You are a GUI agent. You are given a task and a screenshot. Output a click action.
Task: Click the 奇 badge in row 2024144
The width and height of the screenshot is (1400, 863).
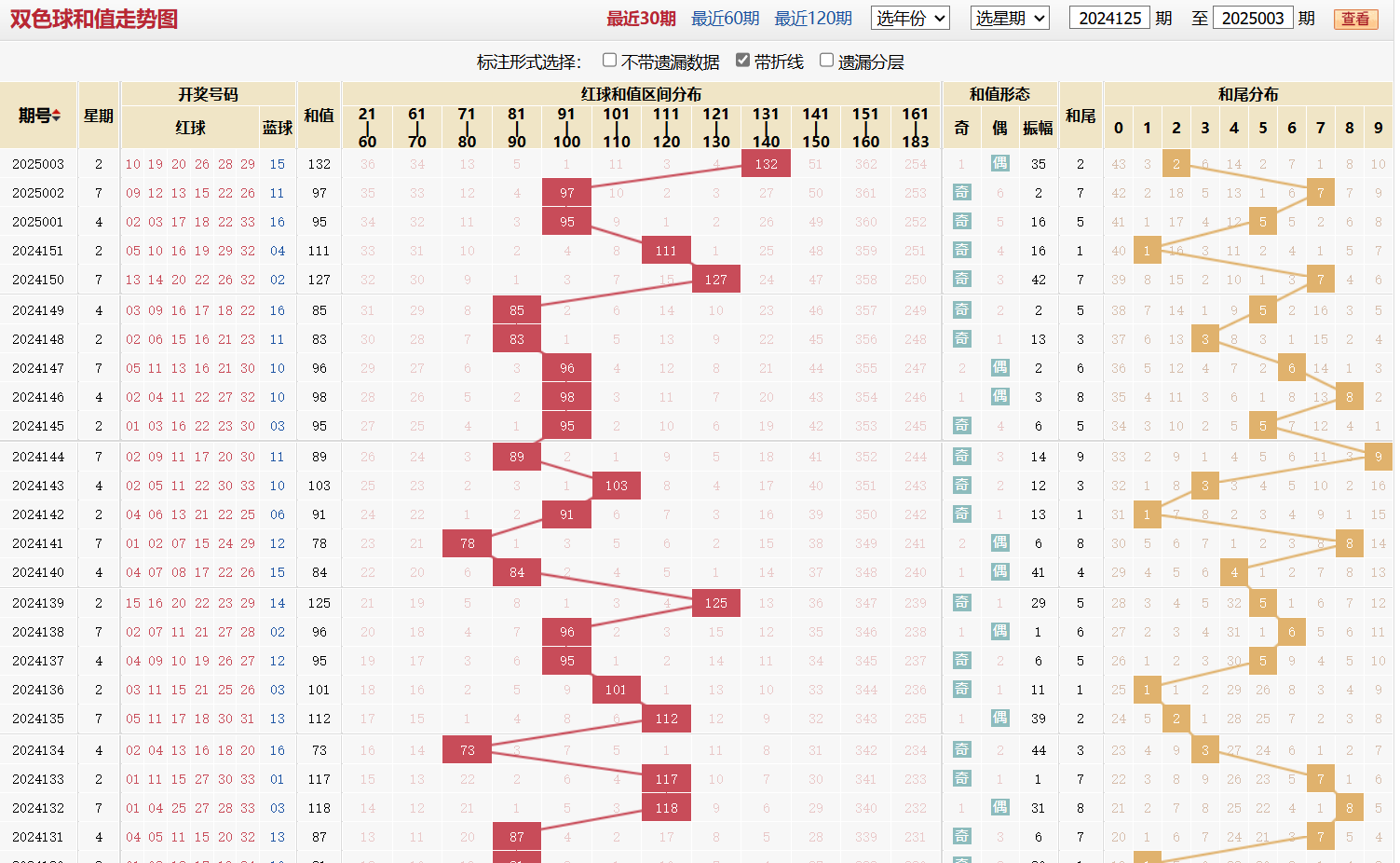pyautogui.click(x=961, y=456)
